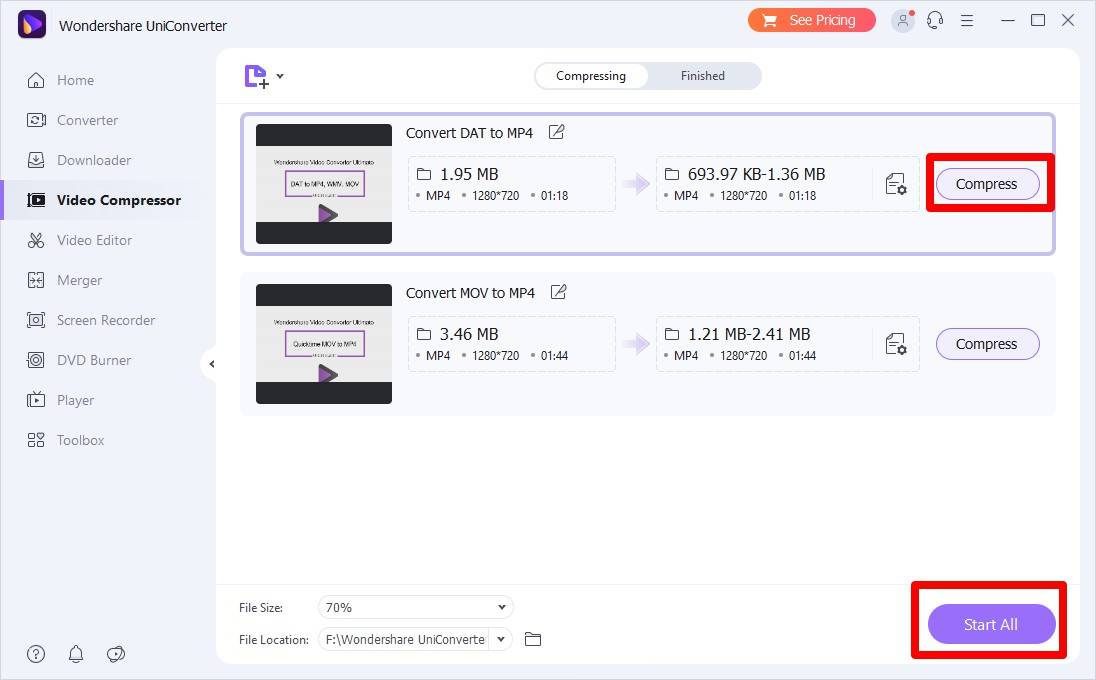Open the Converter section
This screenshot has width=1096, height=680.
tap(87, 120)
